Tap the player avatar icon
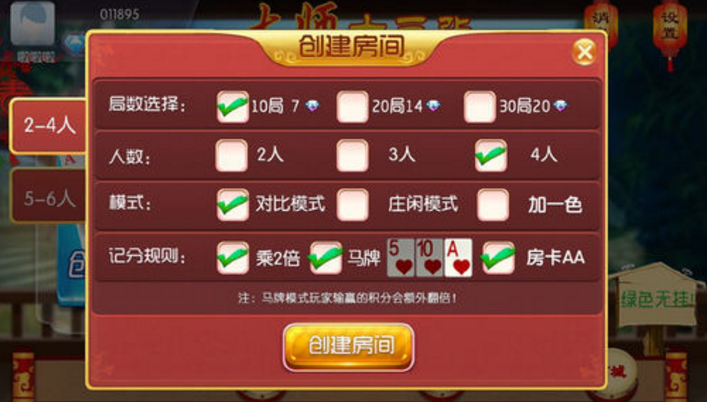Viewport: 707px width, 402px height. coord(32,24)
